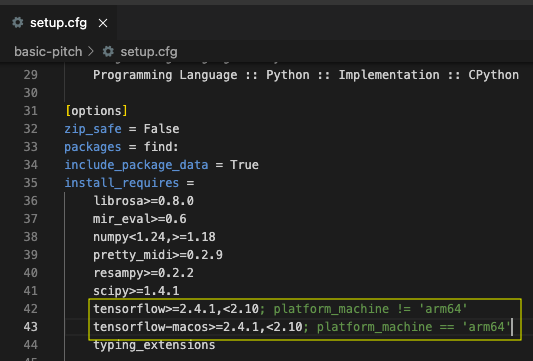
Task: Click tensorflow>=2.4.1,<2.10 requirement text
Action: pos(176,309)
